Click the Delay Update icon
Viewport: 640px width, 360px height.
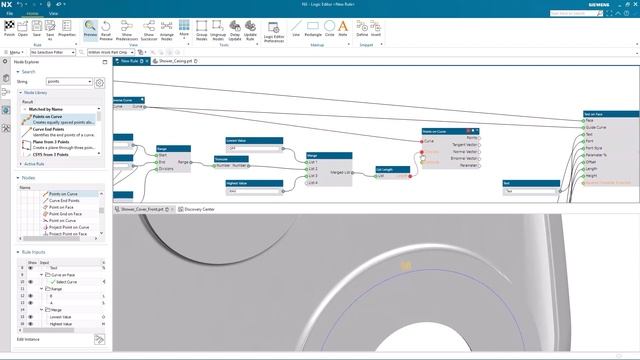point(235,26)
